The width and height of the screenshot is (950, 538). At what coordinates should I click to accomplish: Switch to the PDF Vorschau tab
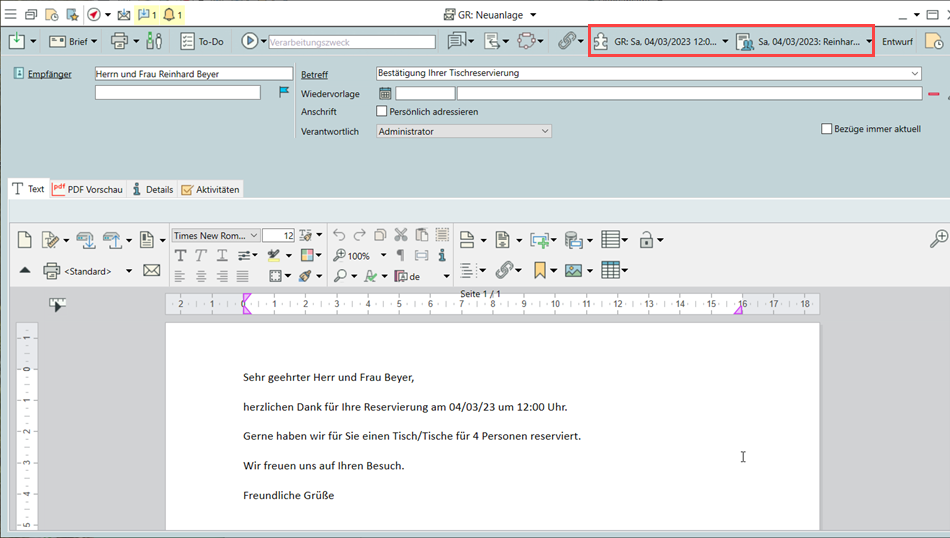(88, 189)
